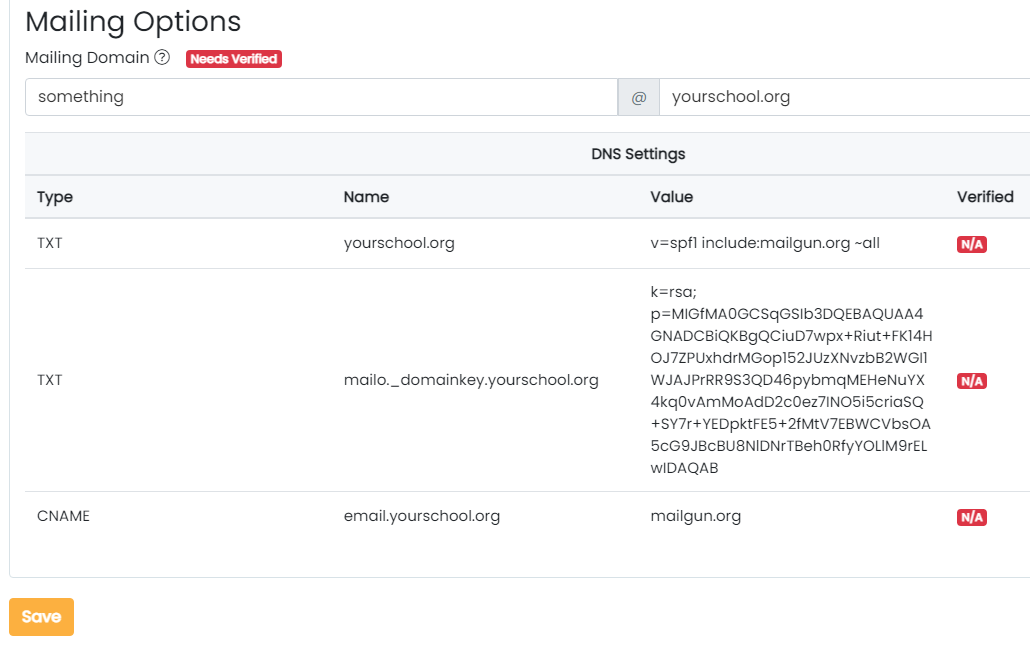
Task: Click the Mailing Domain label
Action: [87, 58]
